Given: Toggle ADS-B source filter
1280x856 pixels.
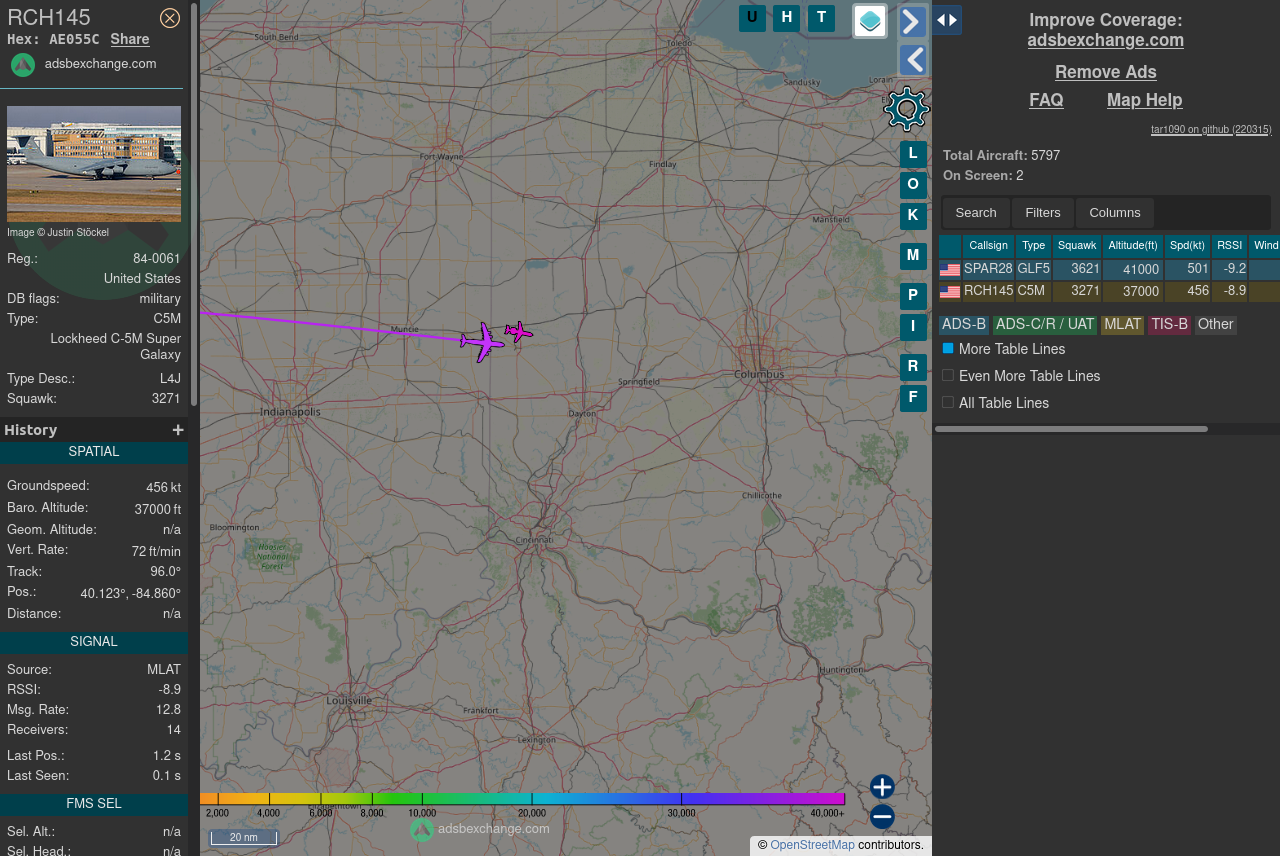Looking at the screenshot, I should pyautogui.click(x=964, y=325).
